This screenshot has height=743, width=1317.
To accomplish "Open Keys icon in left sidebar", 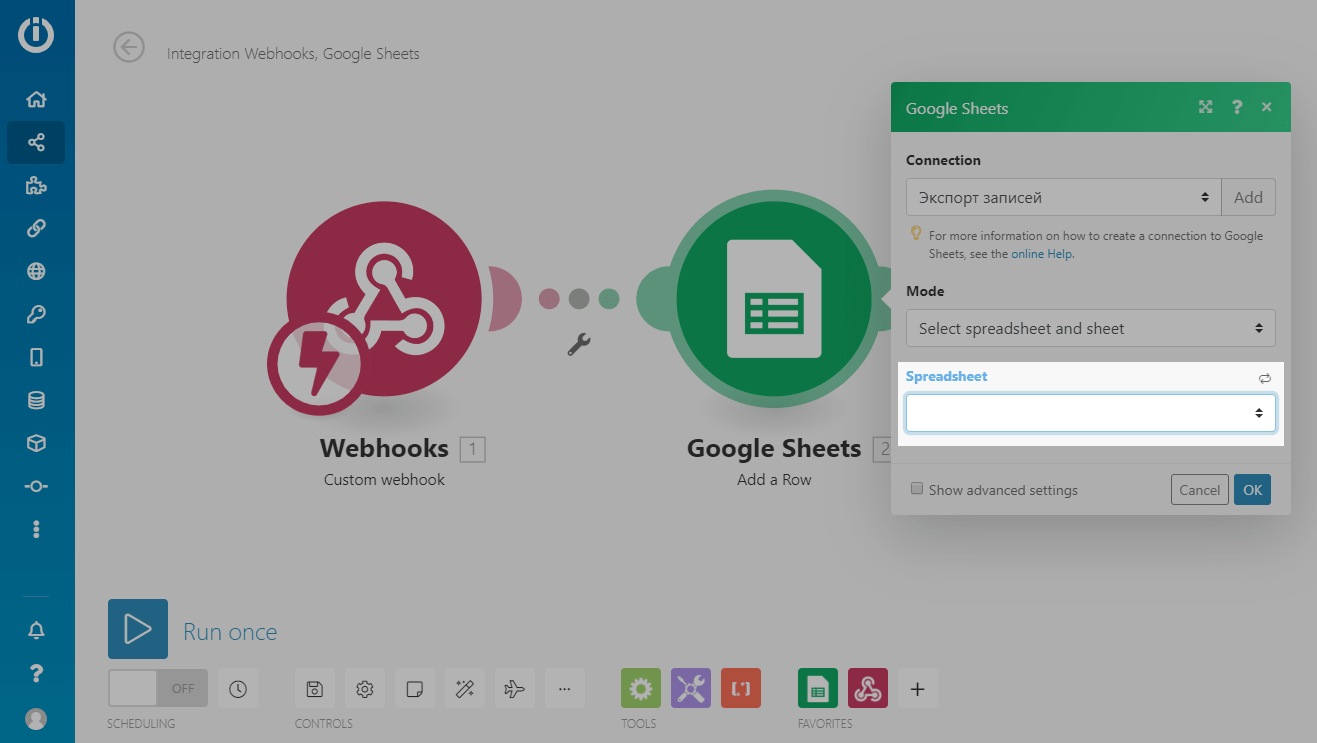I will pyautogui.click(x=36, y=314).
